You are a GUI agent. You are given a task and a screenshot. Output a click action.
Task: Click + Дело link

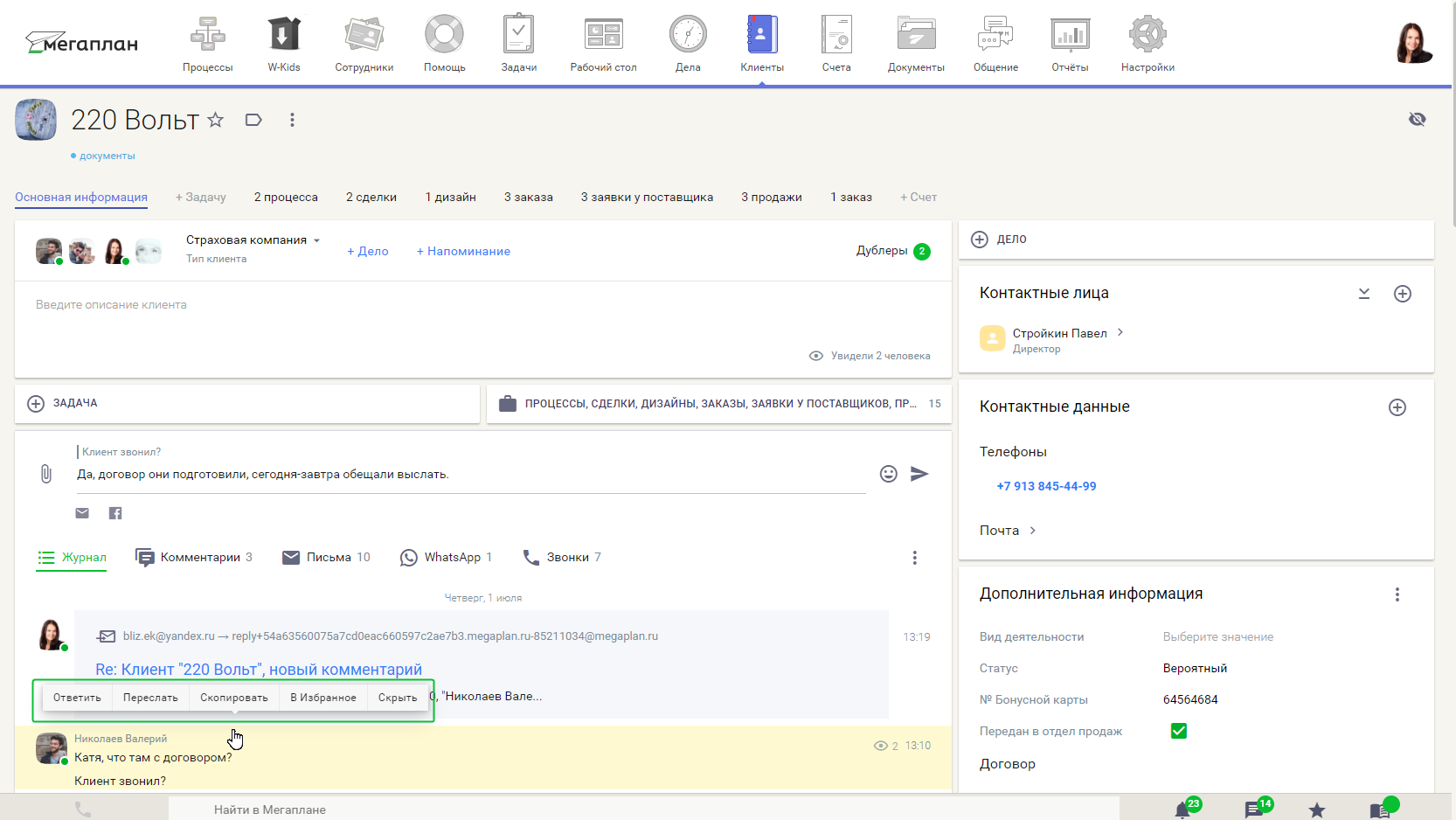coord(368,252)
